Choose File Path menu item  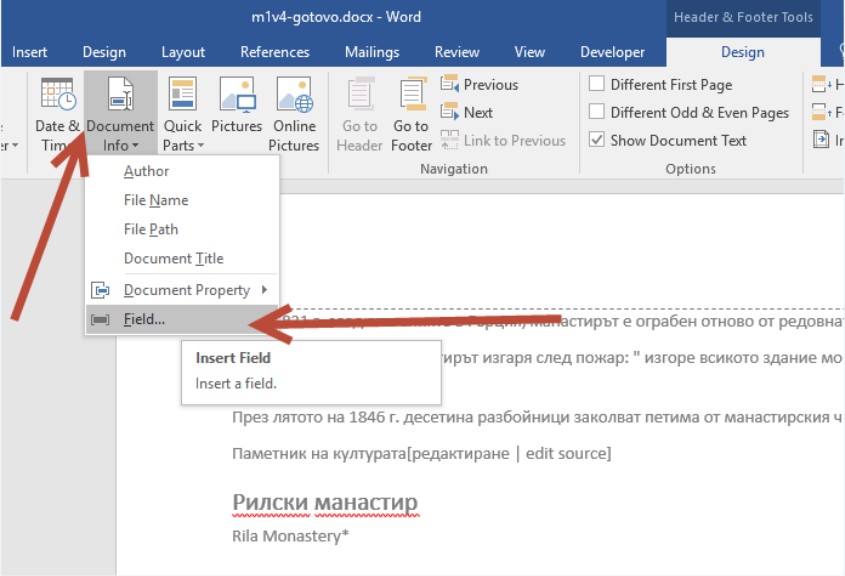click(x=151, y=229)
